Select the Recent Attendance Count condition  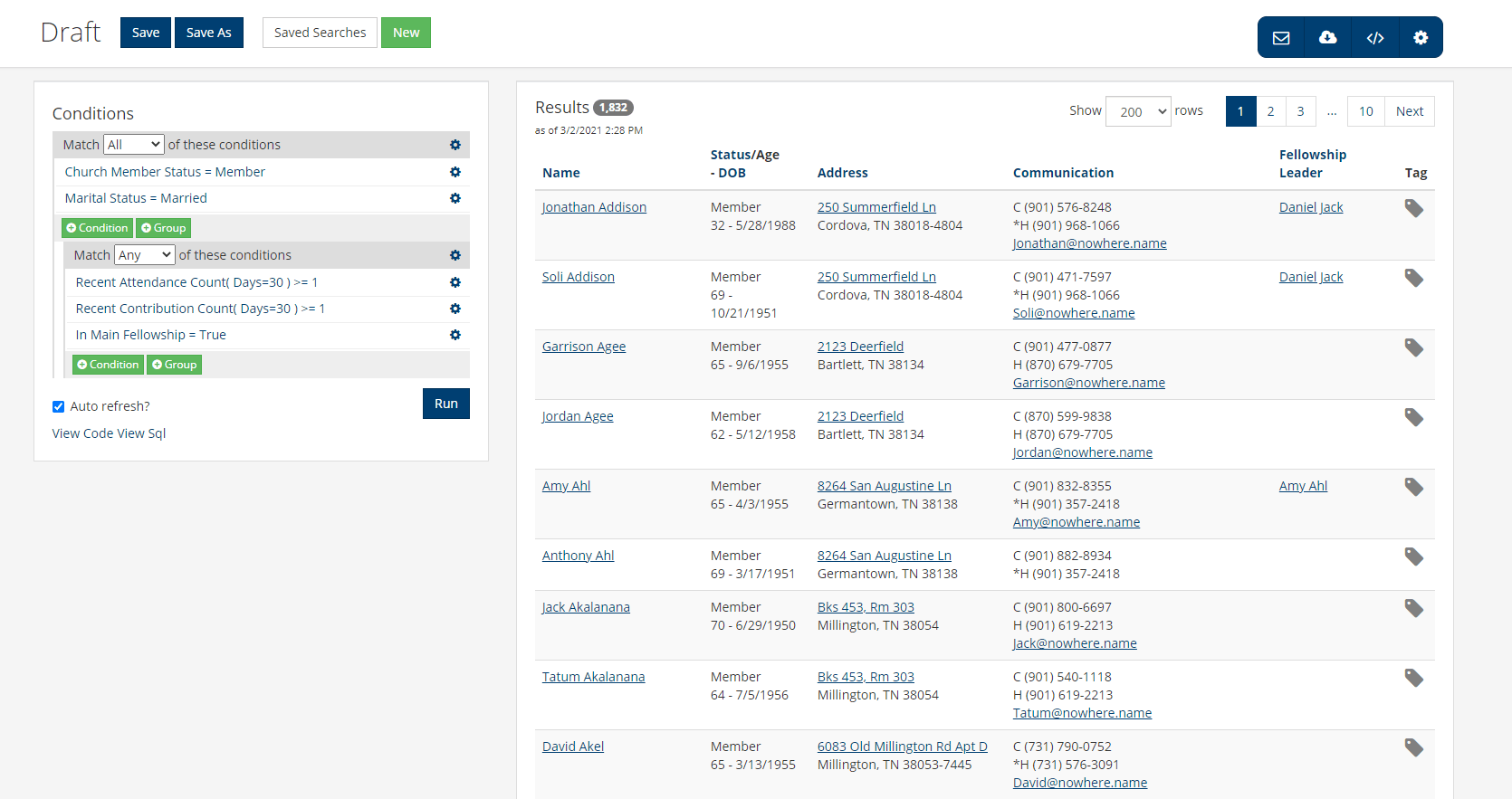pos(196,282)
